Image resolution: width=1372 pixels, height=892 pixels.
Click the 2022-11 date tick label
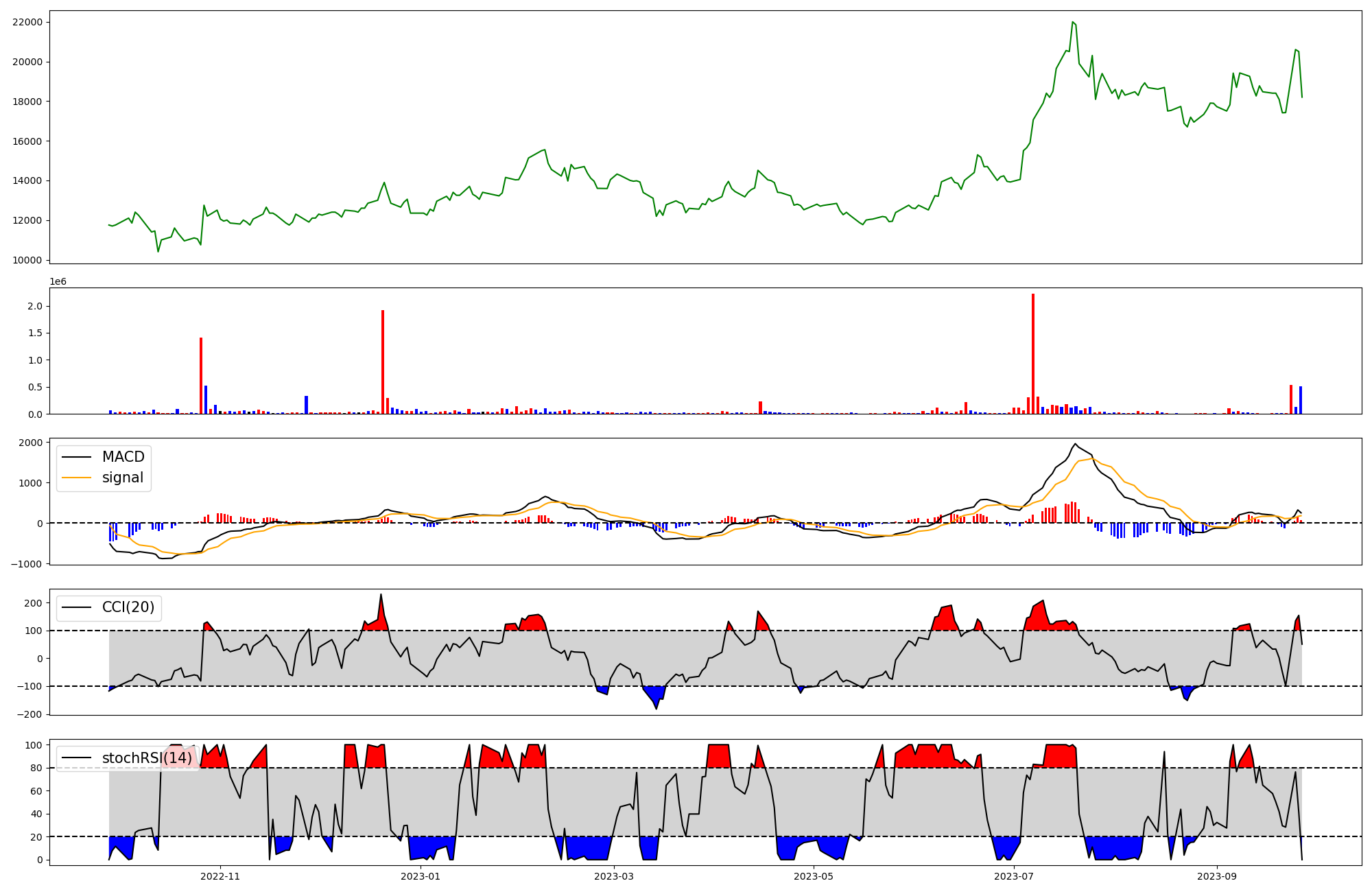(x=220, y=876)
